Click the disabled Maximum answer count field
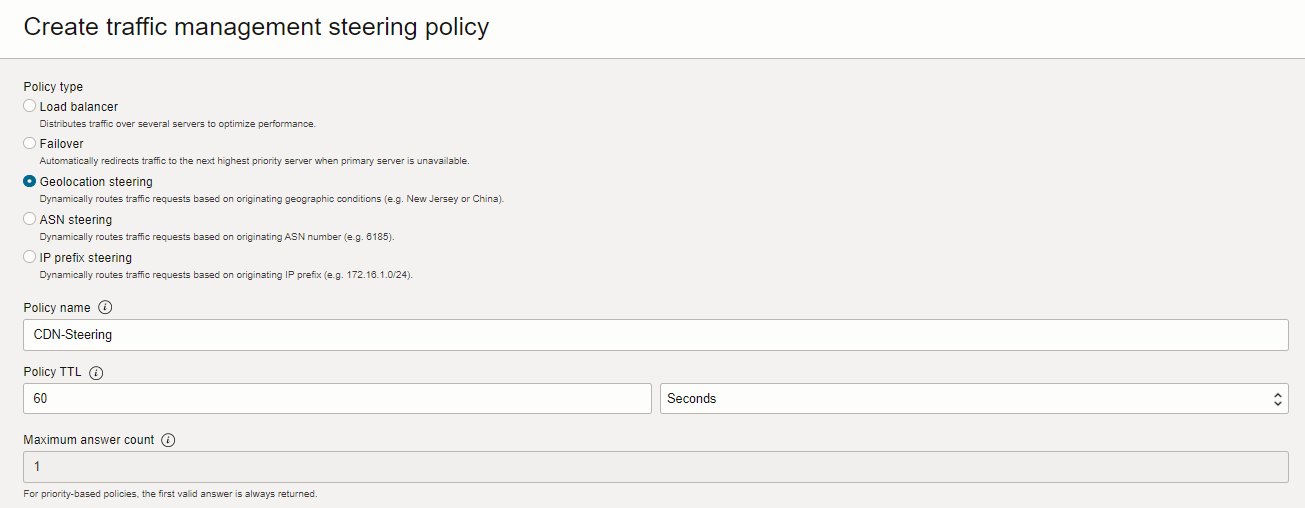This screenshot has width=1305, height=508. pyautogui.click(x=655, y=466)
